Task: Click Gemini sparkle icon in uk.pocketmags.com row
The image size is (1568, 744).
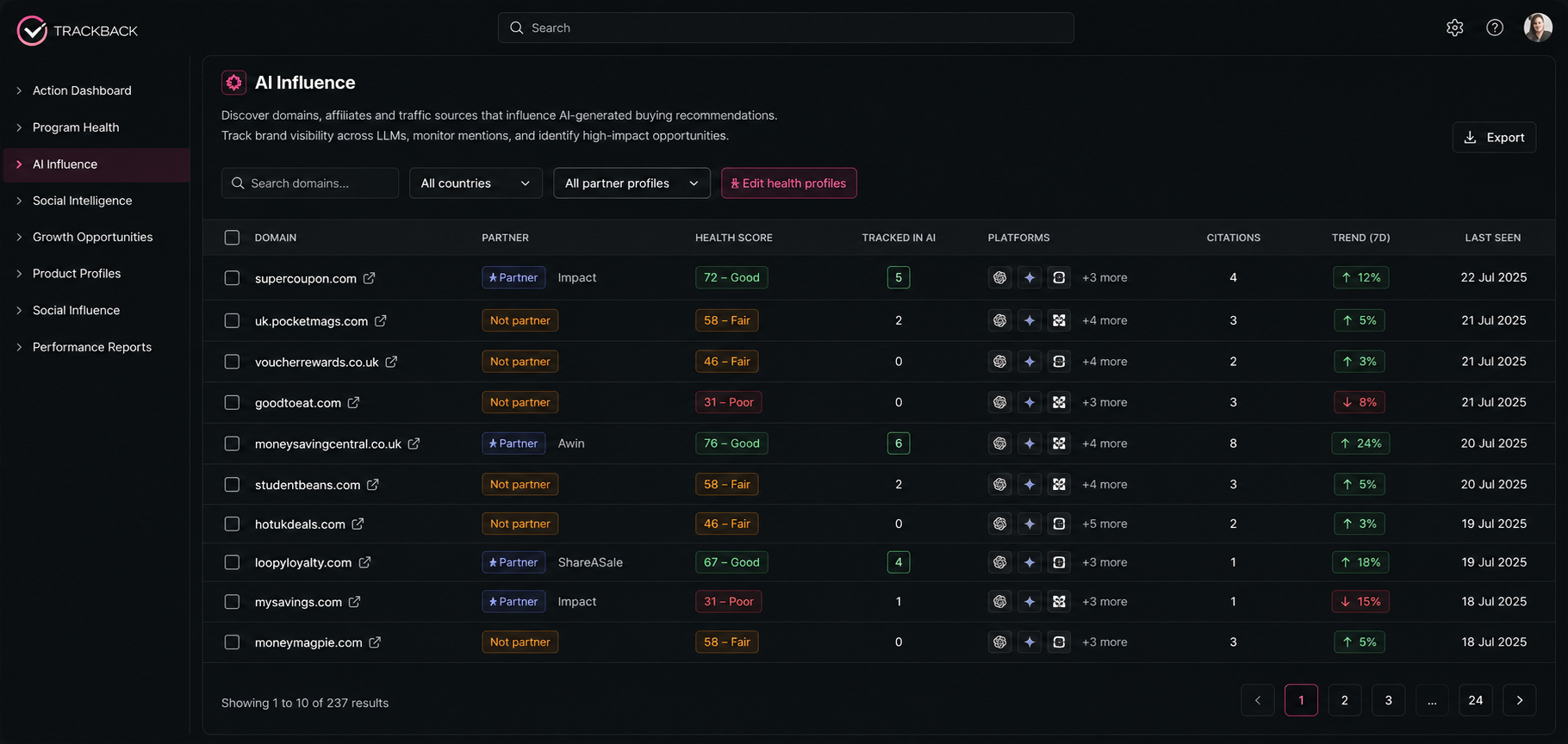Action: pyautogui.click(x=1030, y=320)
